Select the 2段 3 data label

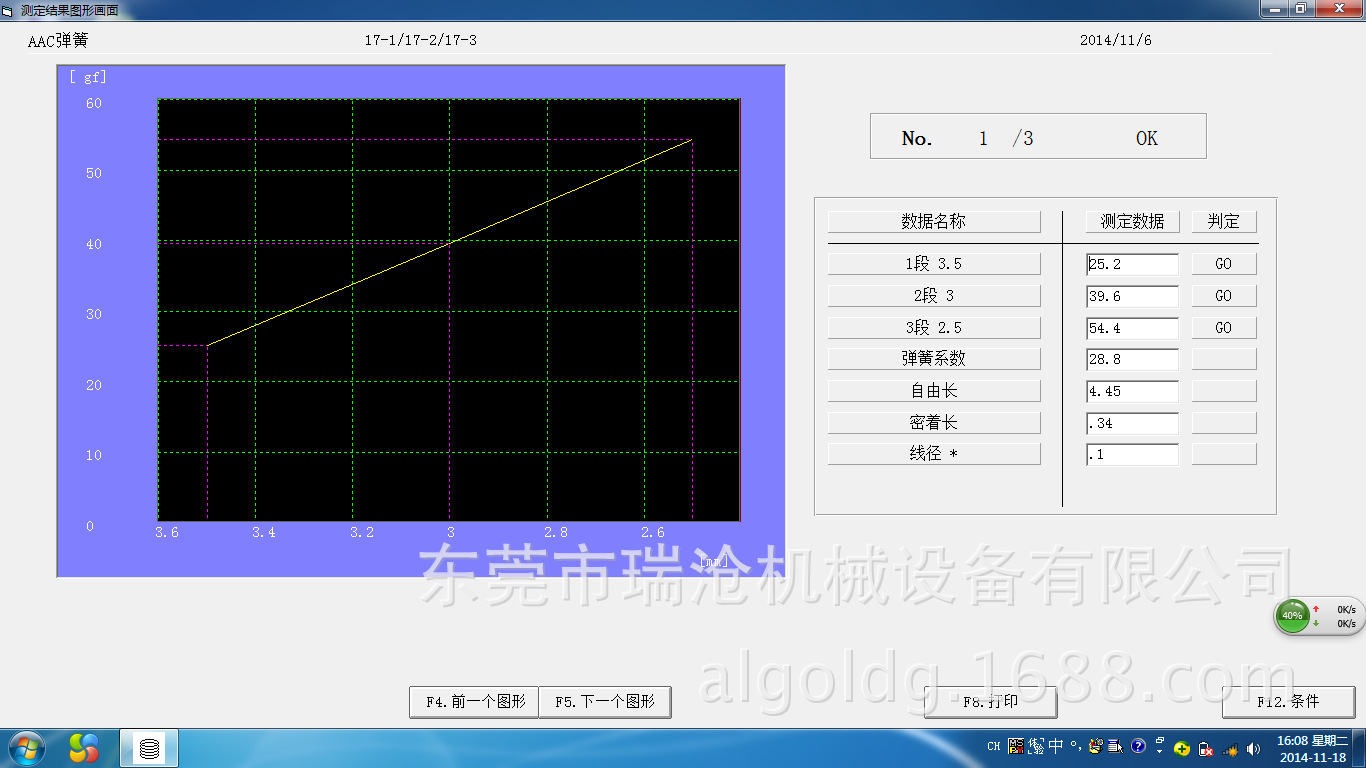pyautogui.click(x=934, y=296)
